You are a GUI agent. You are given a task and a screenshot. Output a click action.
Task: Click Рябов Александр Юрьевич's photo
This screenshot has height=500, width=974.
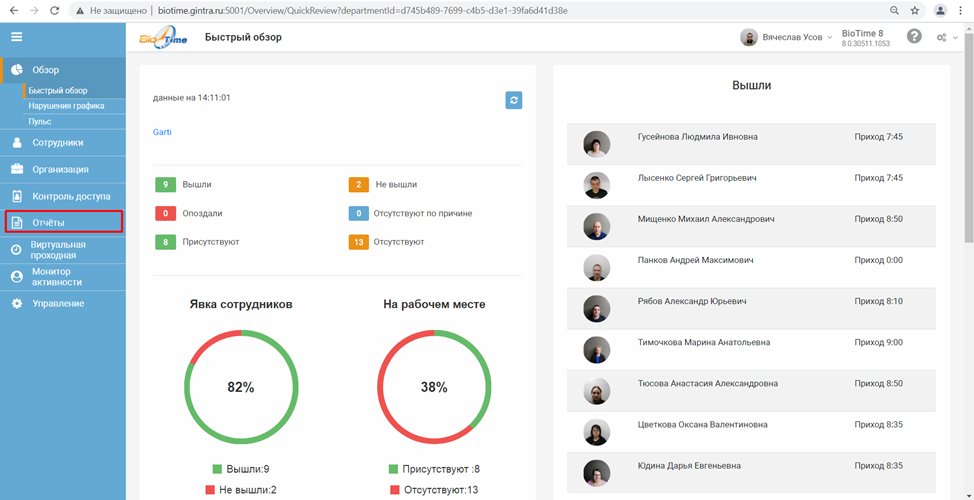click(596, 309)
